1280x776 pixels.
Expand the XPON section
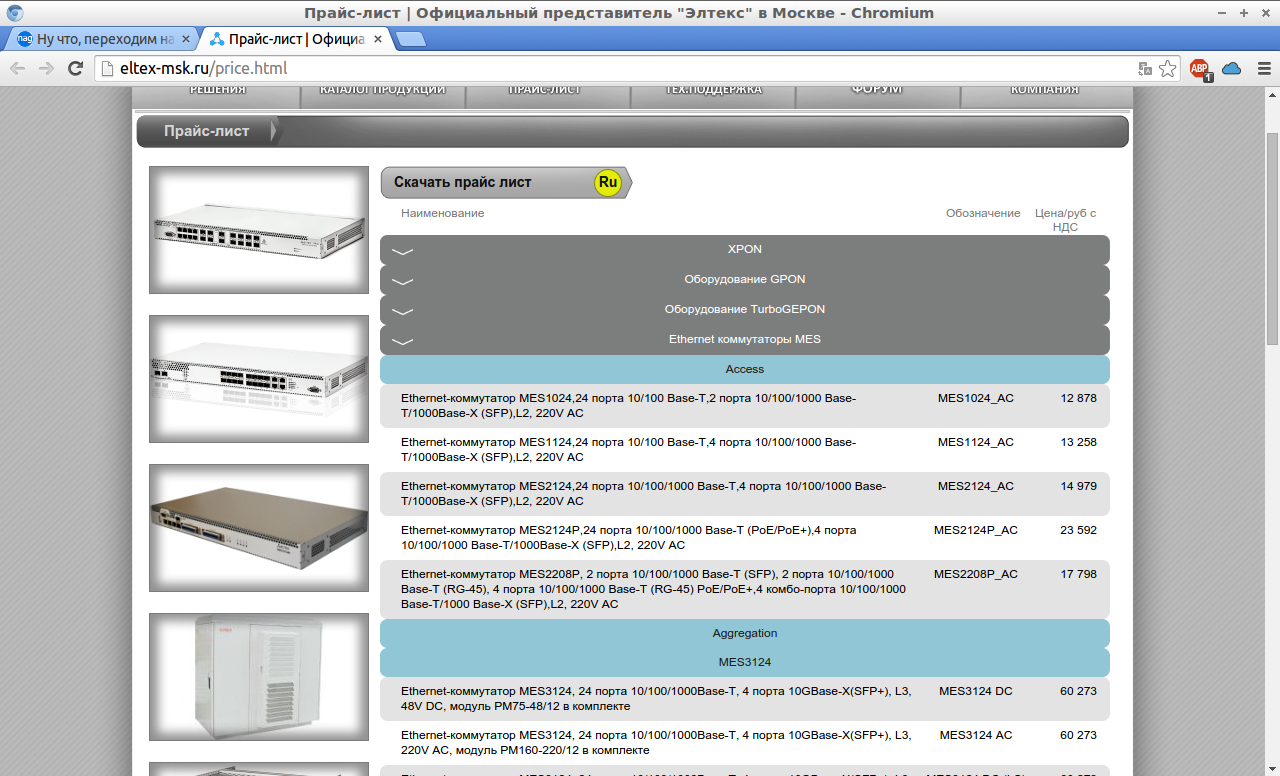(745, 250)
